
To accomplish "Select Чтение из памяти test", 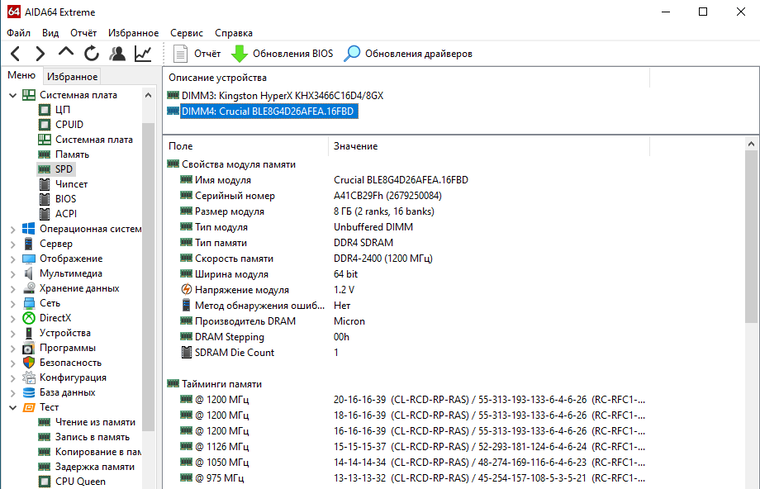I will pos(95,422).
